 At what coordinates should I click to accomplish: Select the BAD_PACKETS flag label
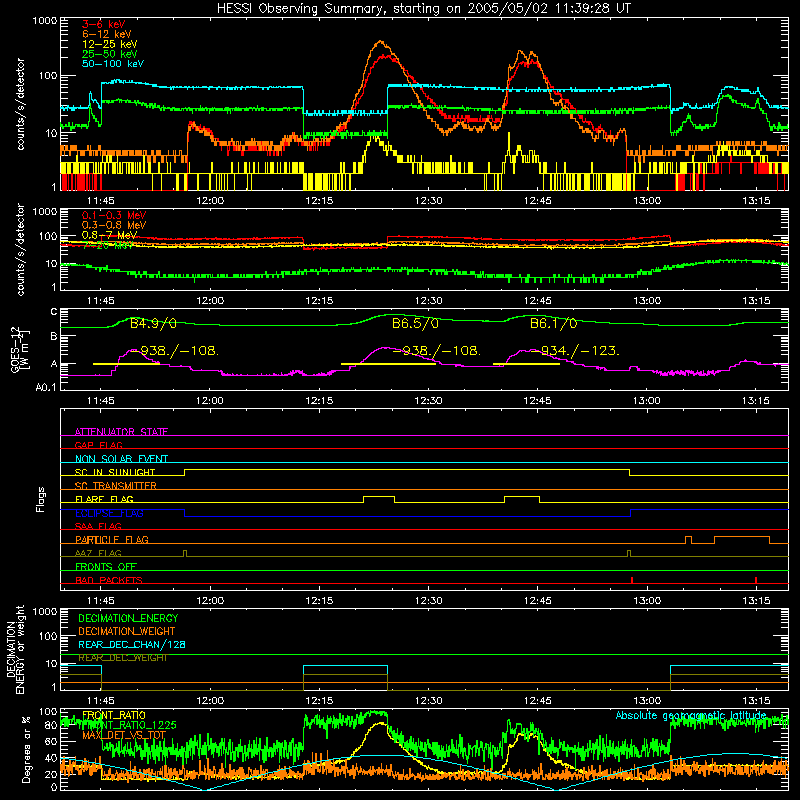pyautogui.click(x=109, y=580)
